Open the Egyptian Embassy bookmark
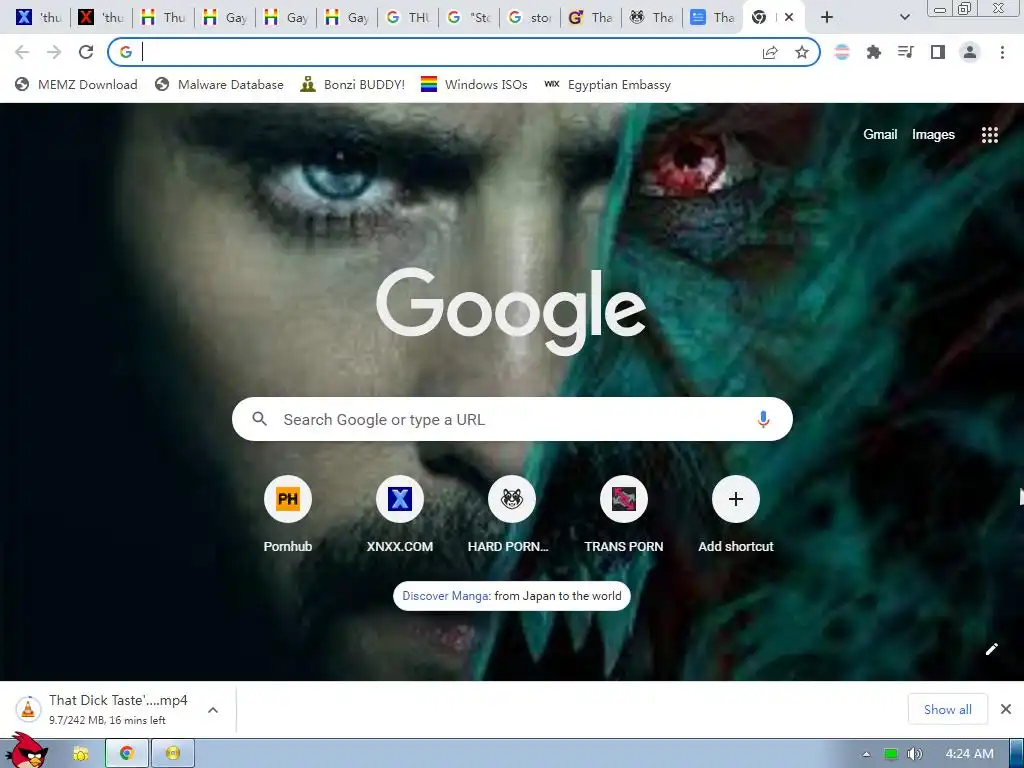Viewport: 1024px width, 768px height. (x=607, y=84)
